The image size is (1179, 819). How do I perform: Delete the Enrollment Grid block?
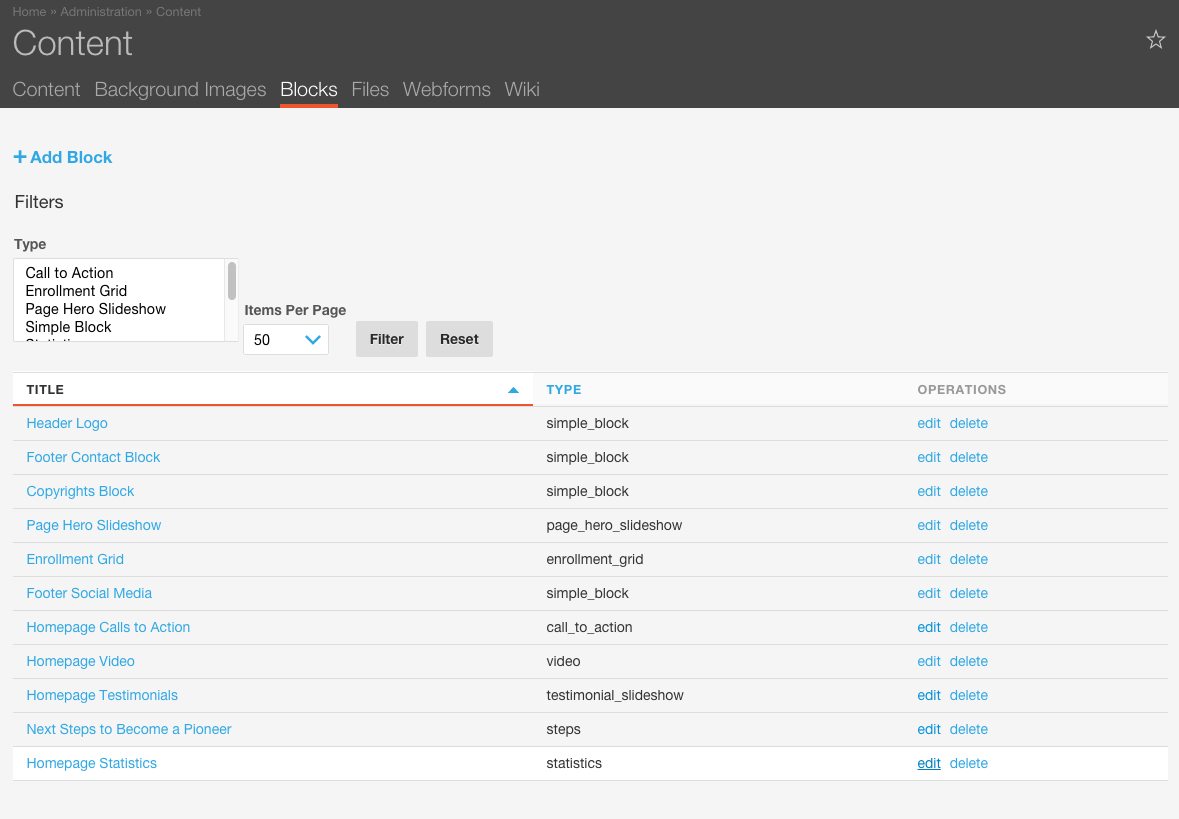pyautogui.click(x=968, y=560)
